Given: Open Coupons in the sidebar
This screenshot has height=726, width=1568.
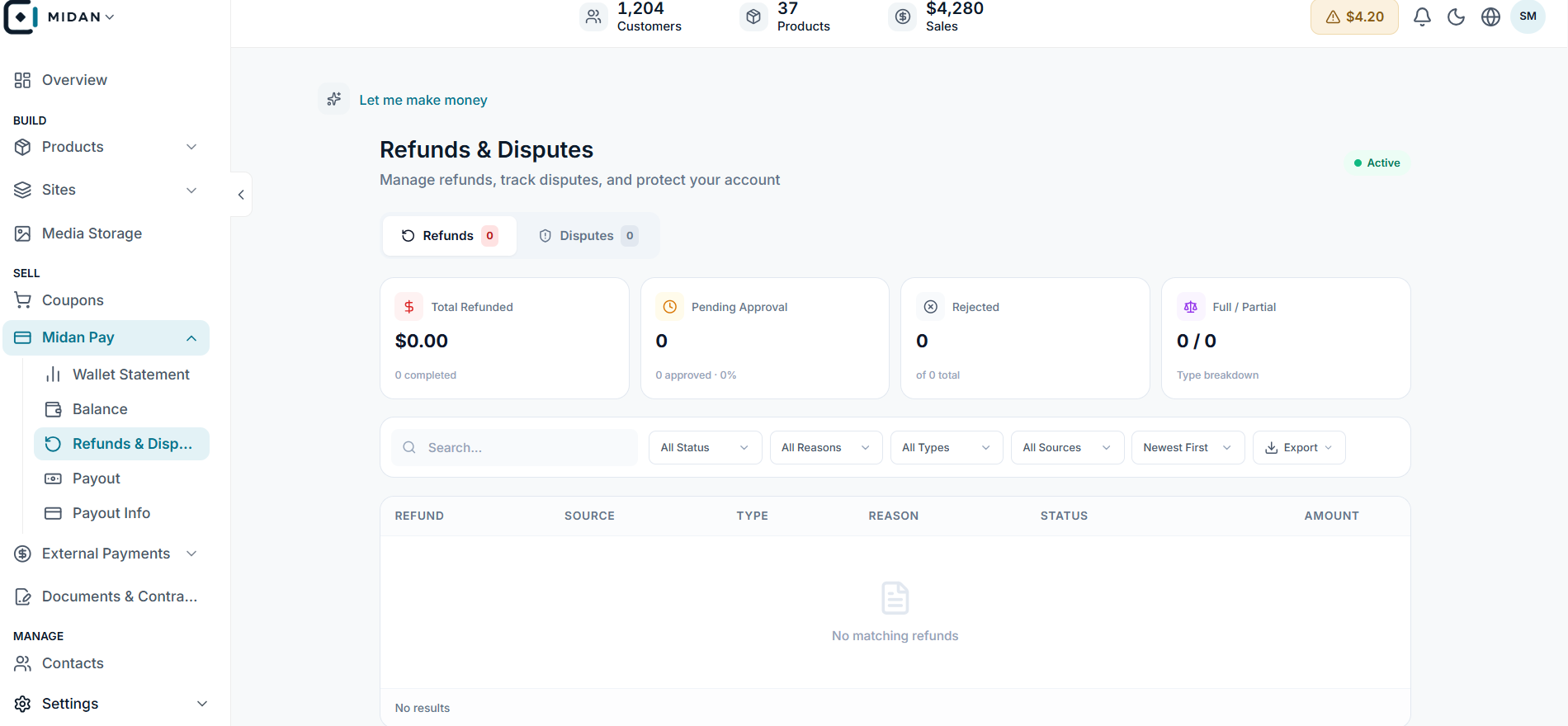Looking at the screenshot, I should tap(106, 300).
